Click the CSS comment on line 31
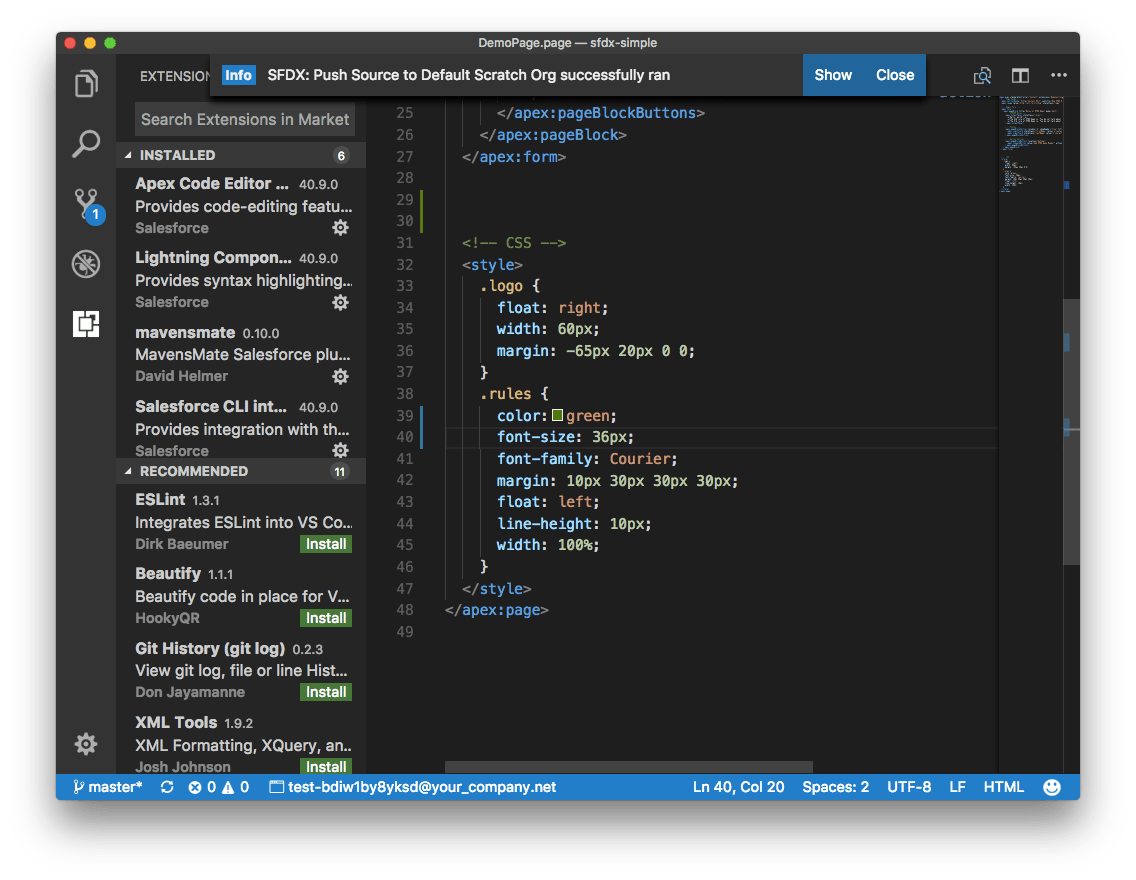 tap(514, 243)
